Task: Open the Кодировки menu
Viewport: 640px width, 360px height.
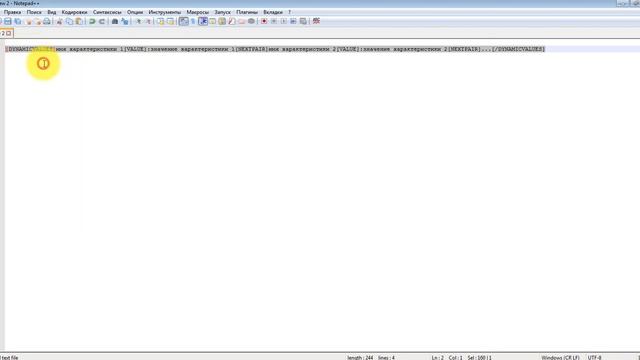Action: coord(75,12)
